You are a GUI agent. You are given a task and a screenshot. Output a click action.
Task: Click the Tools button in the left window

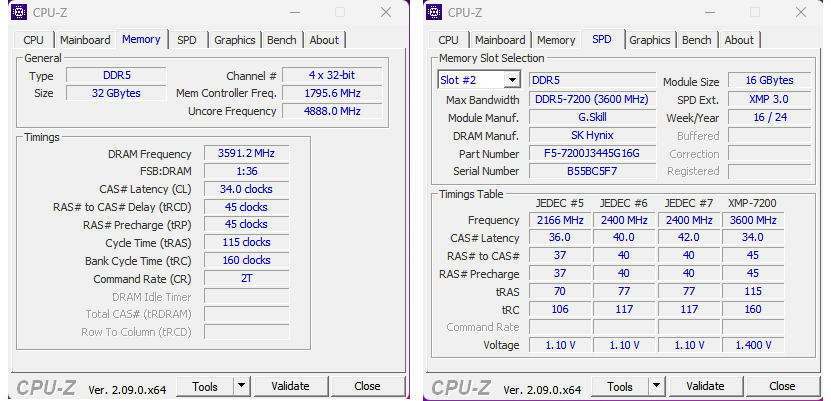[x=205, y=387]
